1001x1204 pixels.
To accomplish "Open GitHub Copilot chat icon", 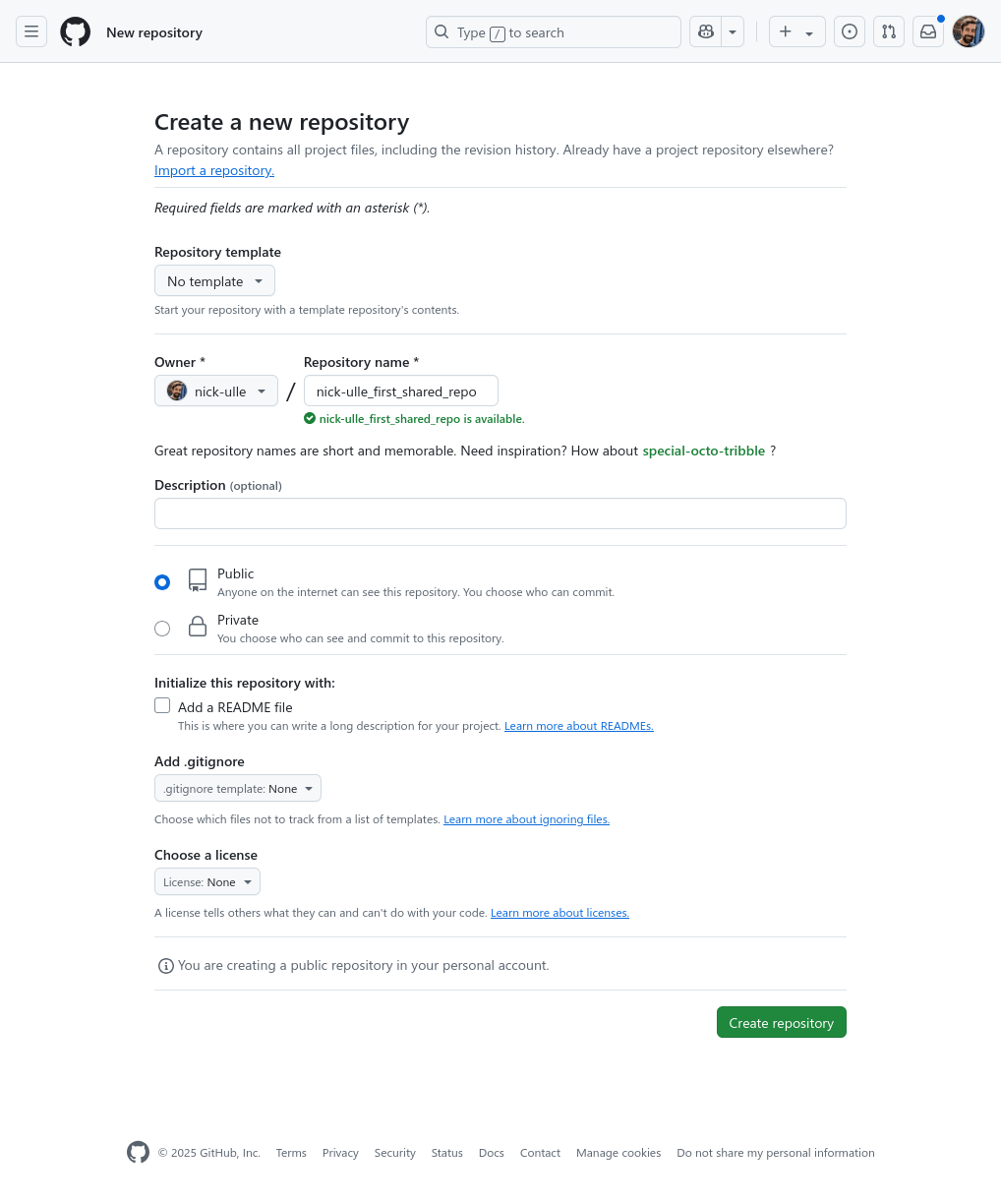I will pyautogui.click(x=706, y=32).
